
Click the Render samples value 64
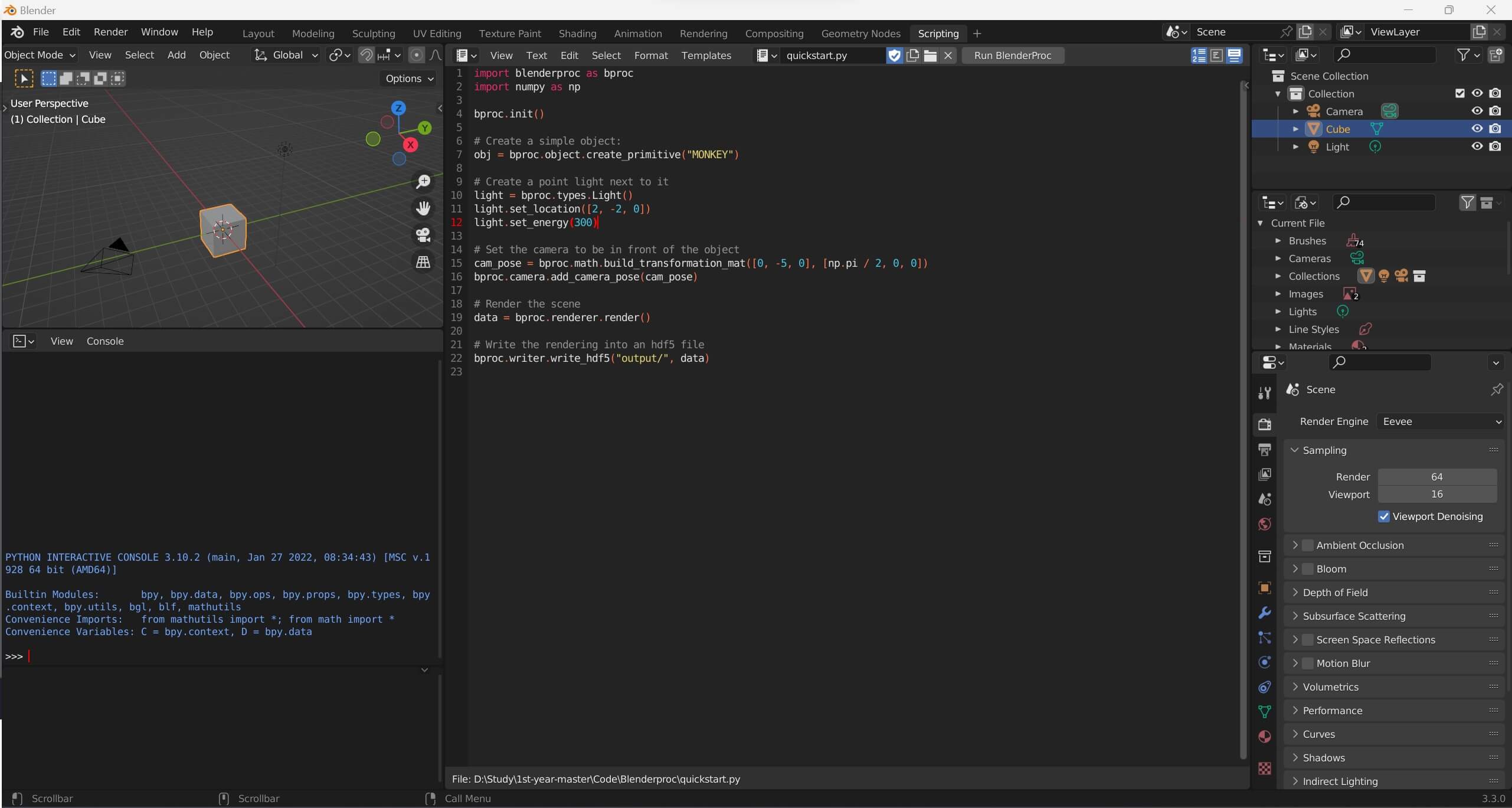click(1437, 477)
